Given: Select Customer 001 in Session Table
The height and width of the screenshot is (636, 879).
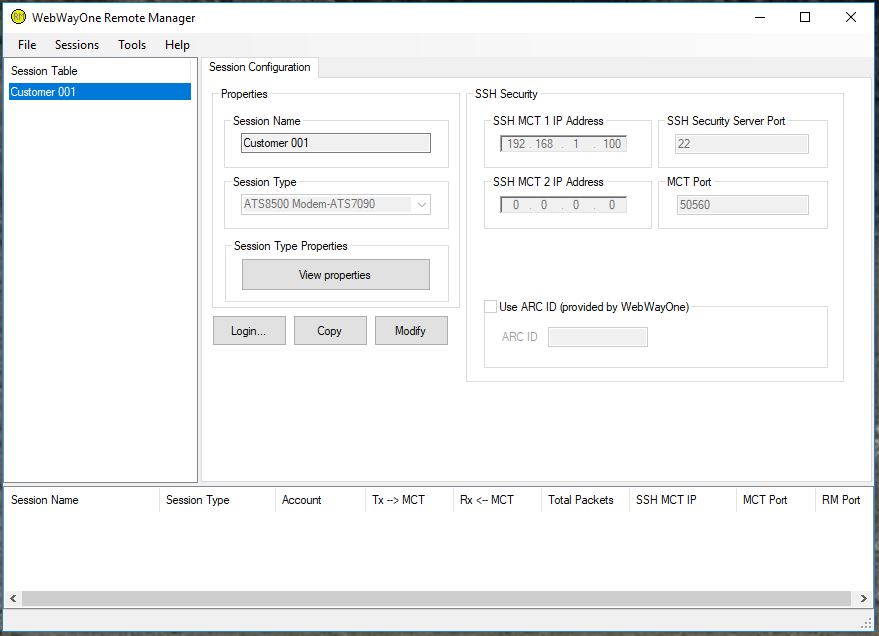Looking at the screenshot, I should point(98,92).
